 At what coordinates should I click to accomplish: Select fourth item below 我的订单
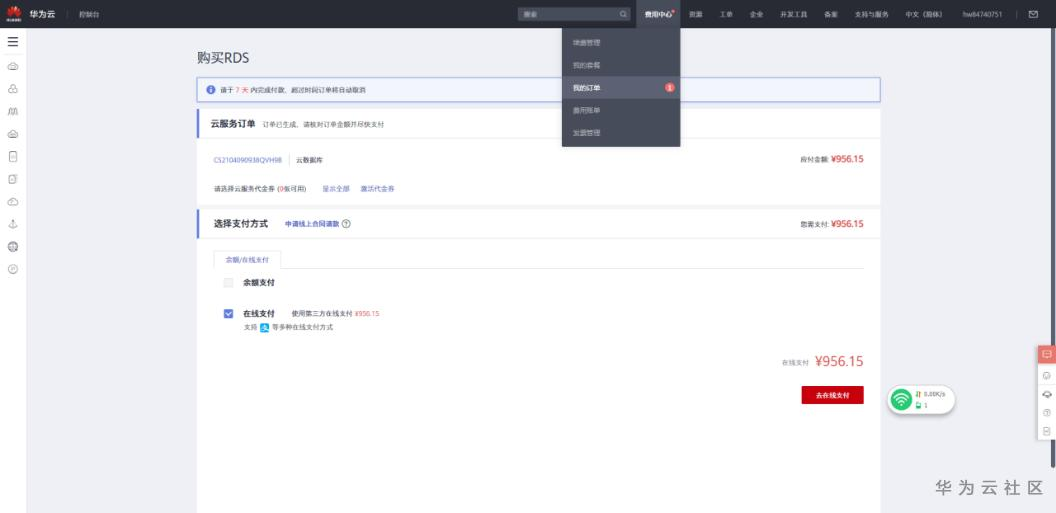[621, 110]
